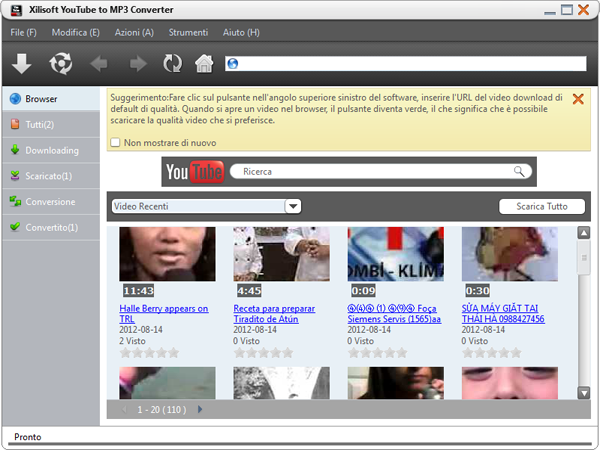Enable 'Non mostrare di nuovo' checkbox

(116, 143)
